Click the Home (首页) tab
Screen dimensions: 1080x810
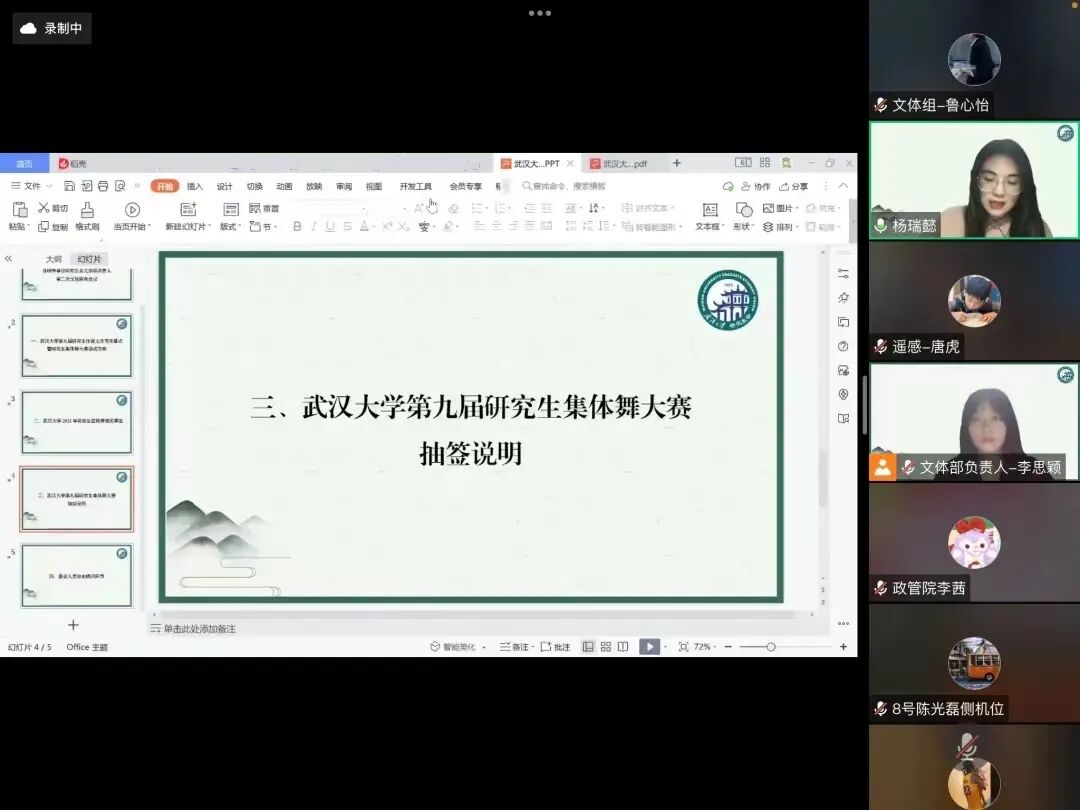[24, 164]
